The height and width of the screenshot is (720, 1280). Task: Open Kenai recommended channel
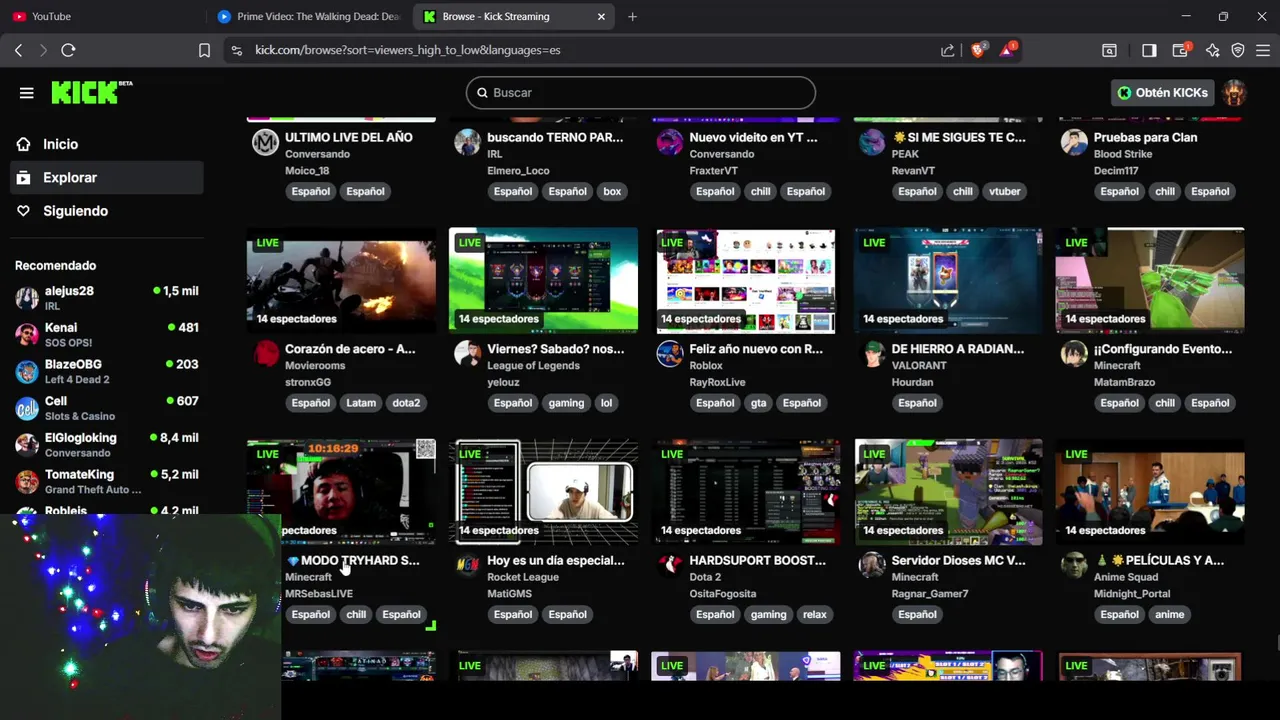107,334
